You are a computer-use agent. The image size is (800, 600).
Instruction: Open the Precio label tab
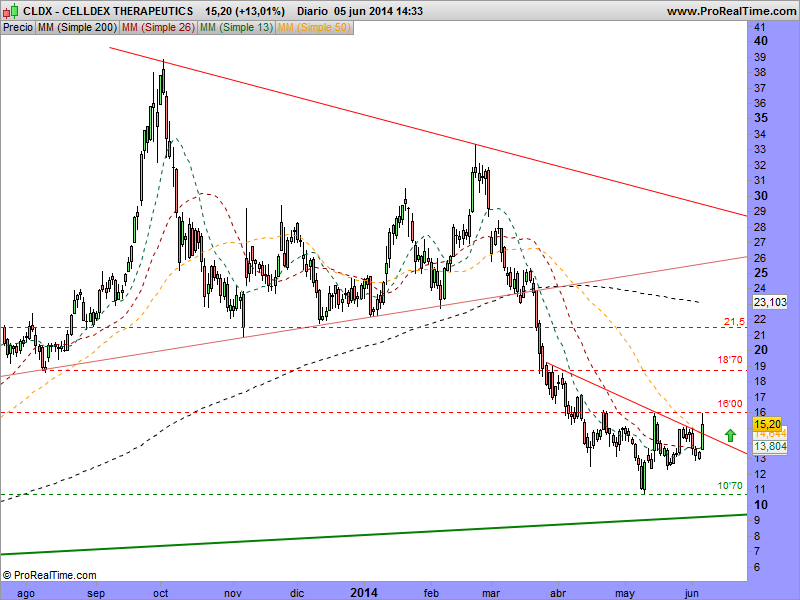pos(18,28)
